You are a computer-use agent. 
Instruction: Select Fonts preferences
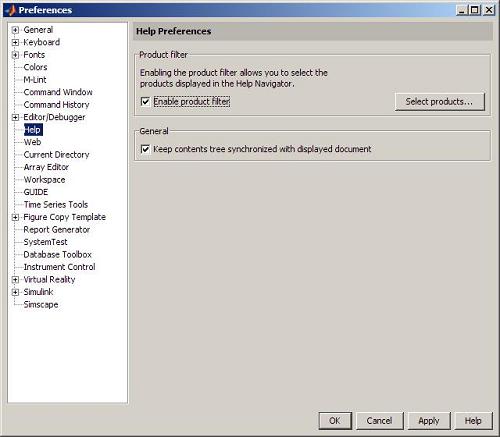coord(34,55)
